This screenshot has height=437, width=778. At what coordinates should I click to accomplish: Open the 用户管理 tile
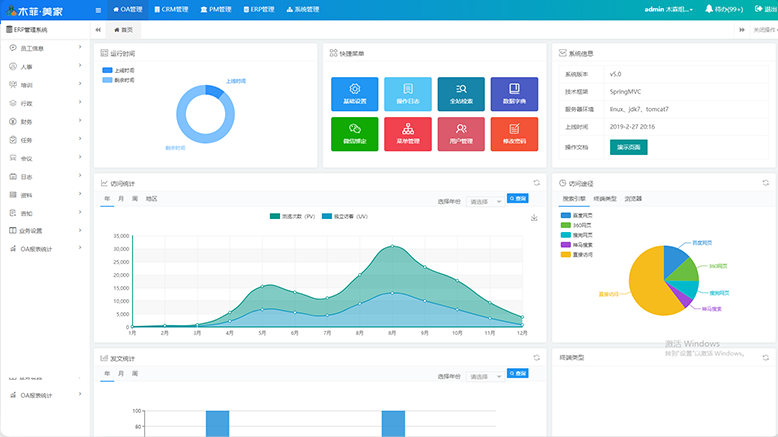pyautogui.click(x=461, y=134)
